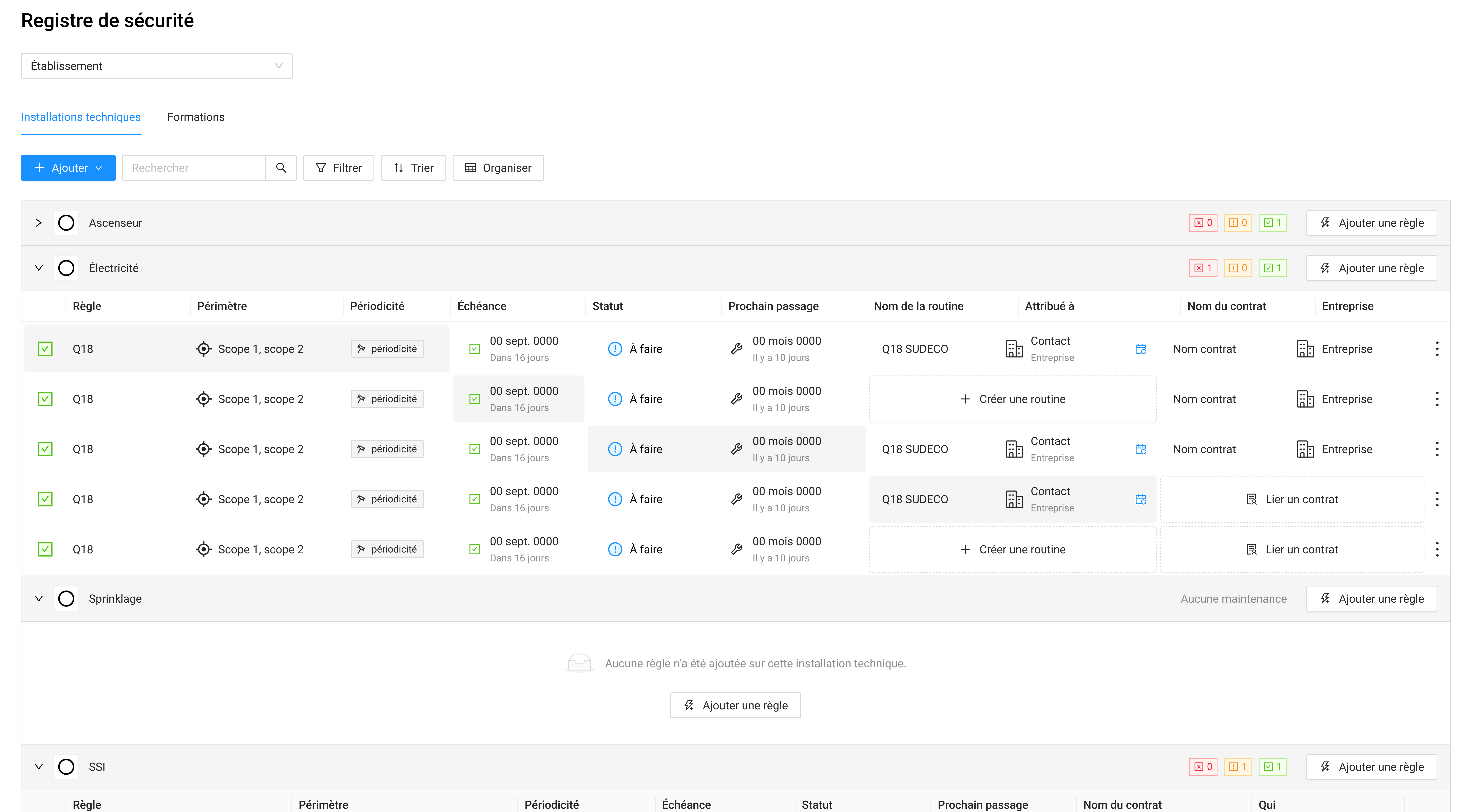
Task: Click the first Créer une routine button
Action: click(x=1013, y=399)
